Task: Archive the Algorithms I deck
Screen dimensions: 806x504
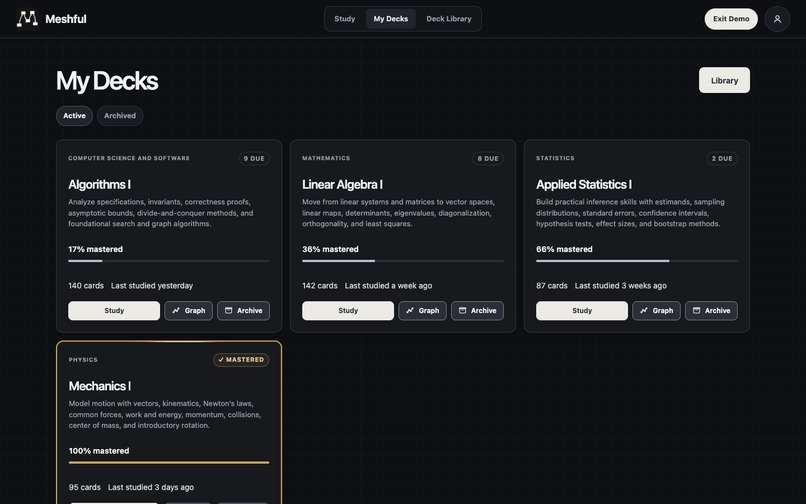Action: click(x=243, y=311)
